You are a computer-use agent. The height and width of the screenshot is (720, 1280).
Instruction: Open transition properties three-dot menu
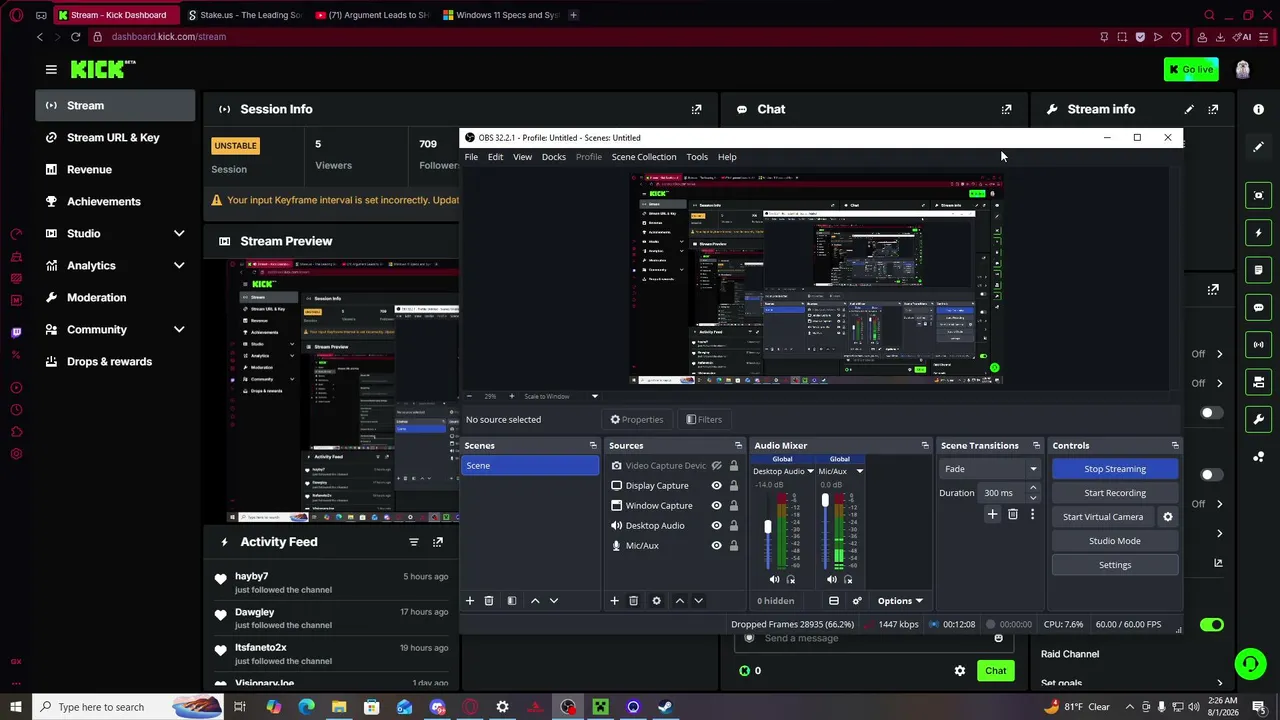(x=1032, y=515)
